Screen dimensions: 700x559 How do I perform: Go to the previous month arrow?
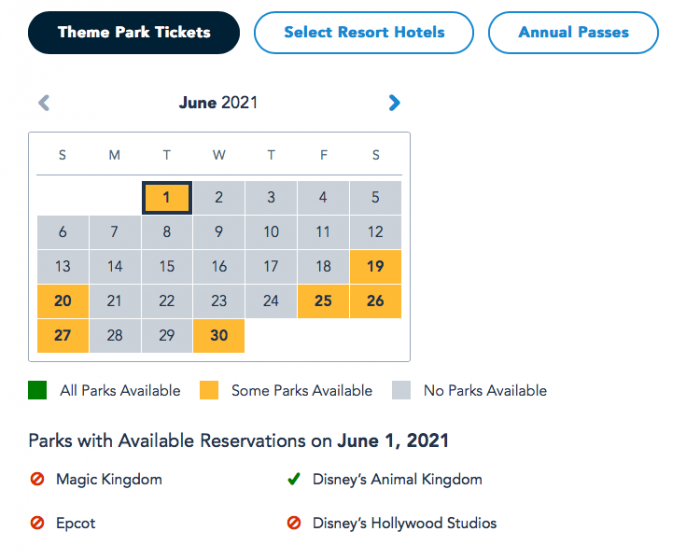pos(43,102)
